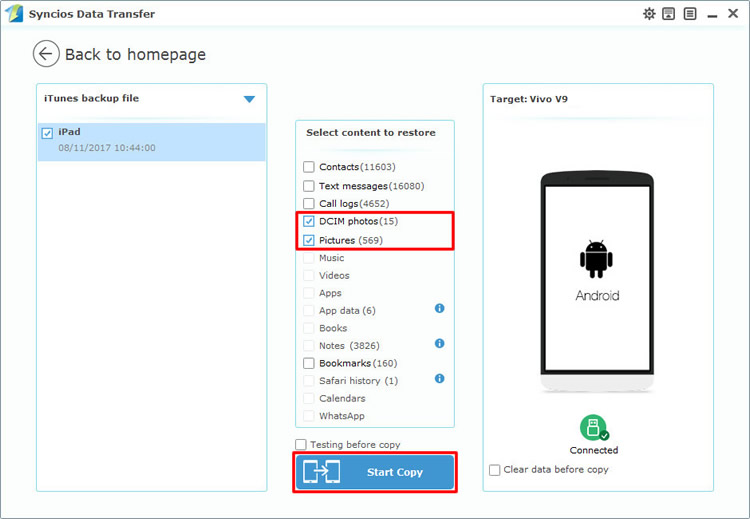Click the Start Copy button
The width and height of the screenshot is (750, 519).
(x=375, y=472)
